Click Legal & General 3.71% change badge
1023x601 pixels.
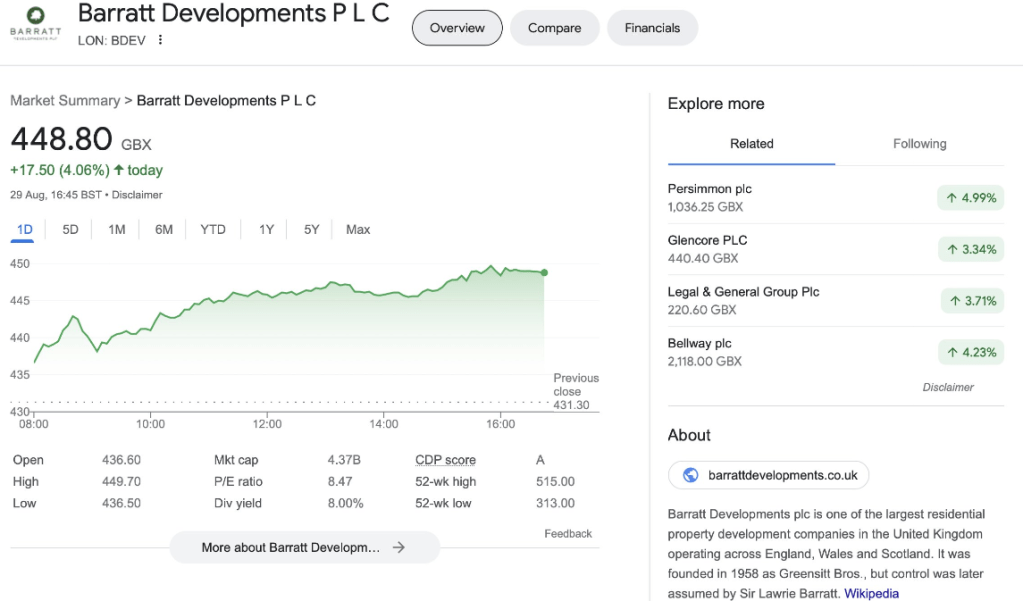coord(971,300)
